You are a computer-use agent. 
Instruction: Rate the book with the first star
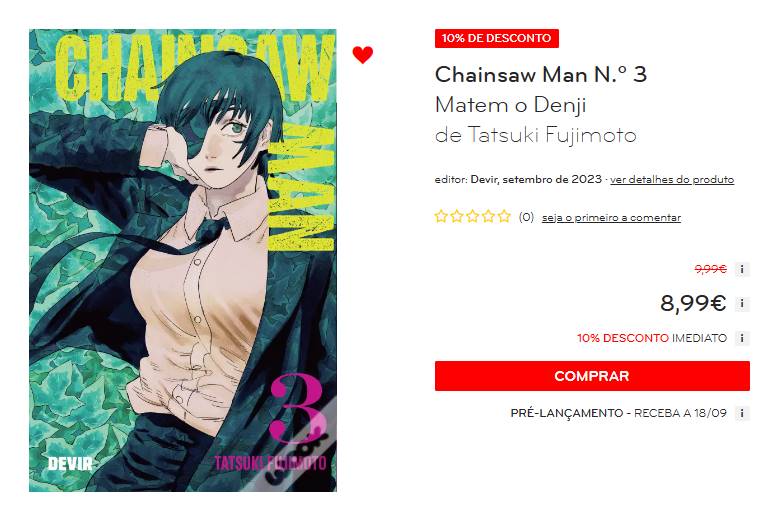(x=441, y=216)
